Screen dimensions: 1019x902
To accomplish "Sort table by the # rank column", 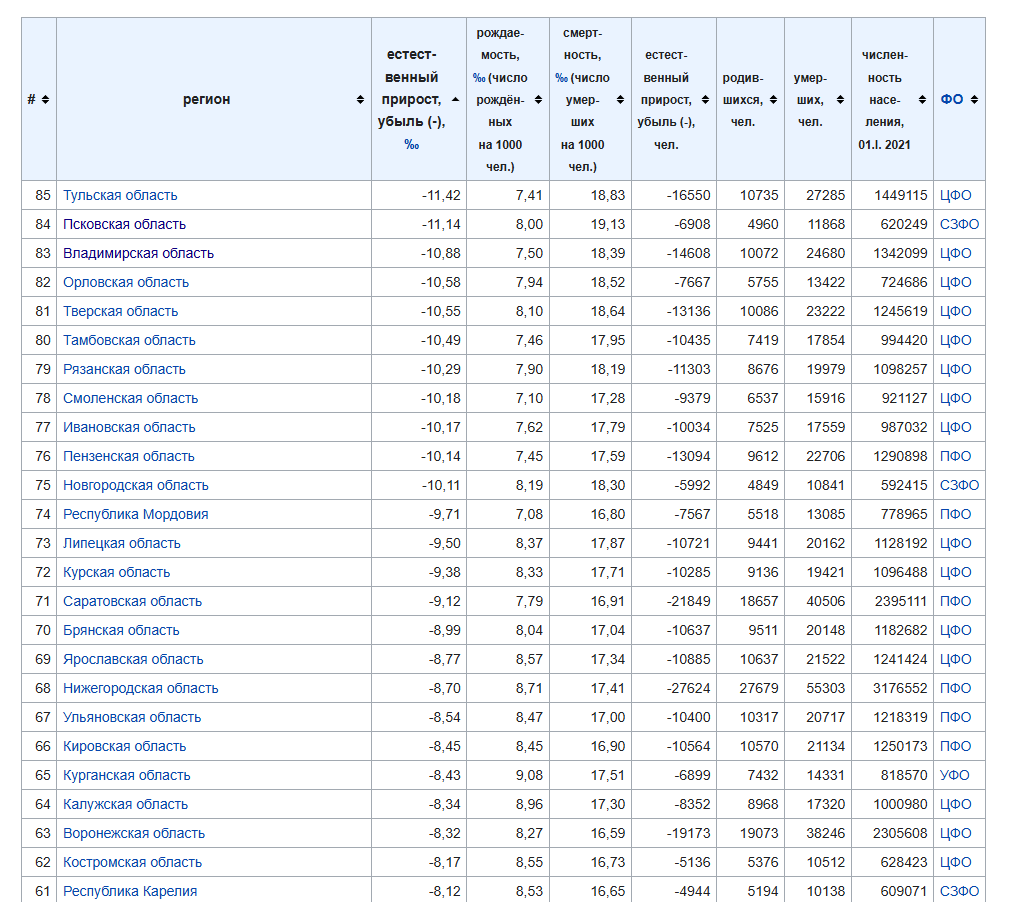I will pyautogui.click(x=45, y=99).
